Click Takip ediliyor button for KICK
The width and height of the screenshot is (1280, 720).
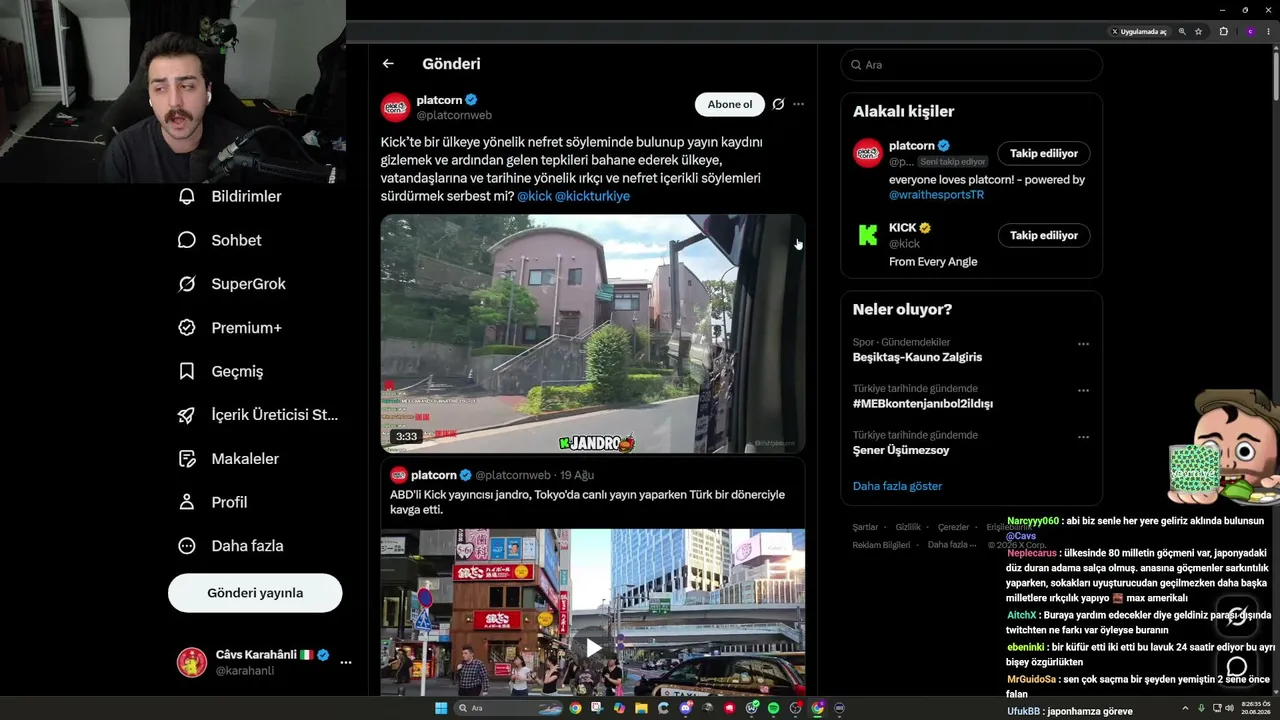click(x=1044, y=236)
